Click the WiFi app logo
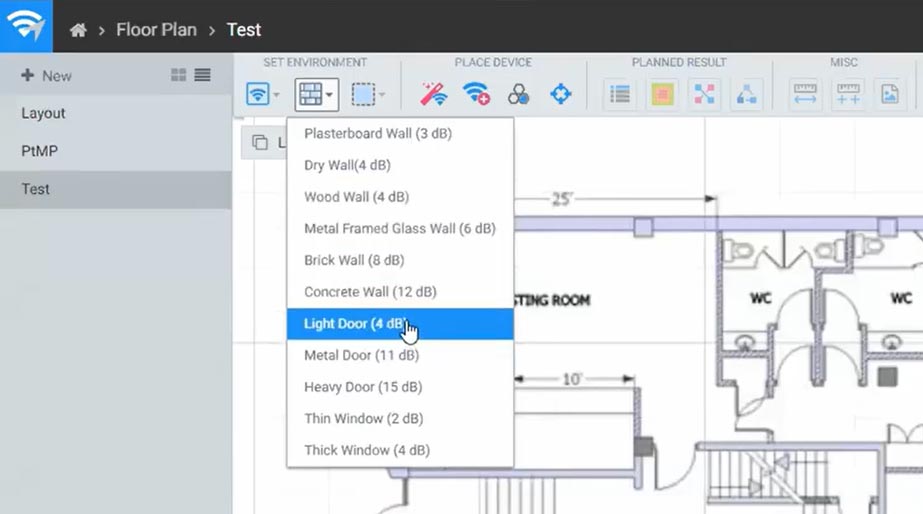The height and width of the screenshot is (514, 923). pyautogui.click(x=25, y=27)
